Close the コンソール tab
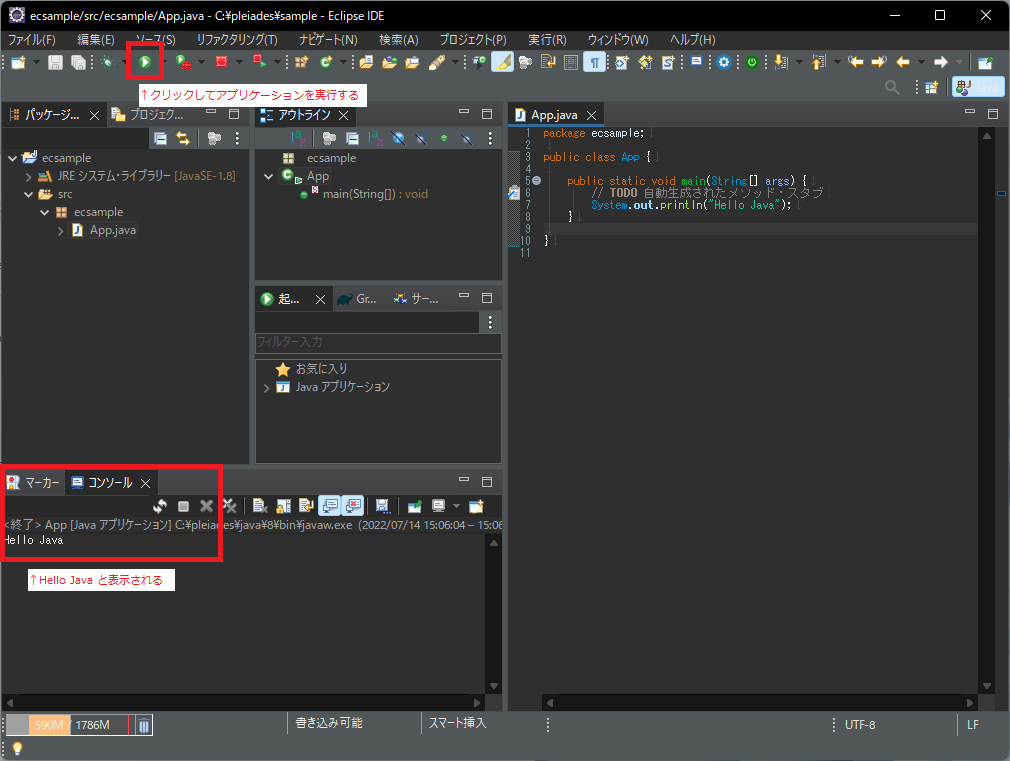1010x761 pixels. pyautogui.click(x=146, y=483)
